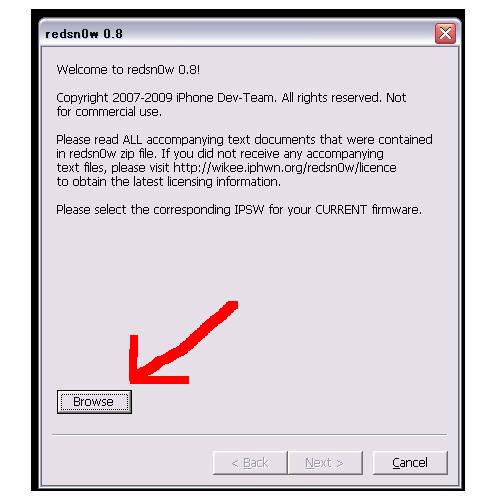Screen dimensions: 500x500
Task: Cancel the redsn0w setup wizard
Action: click(410, 463)
